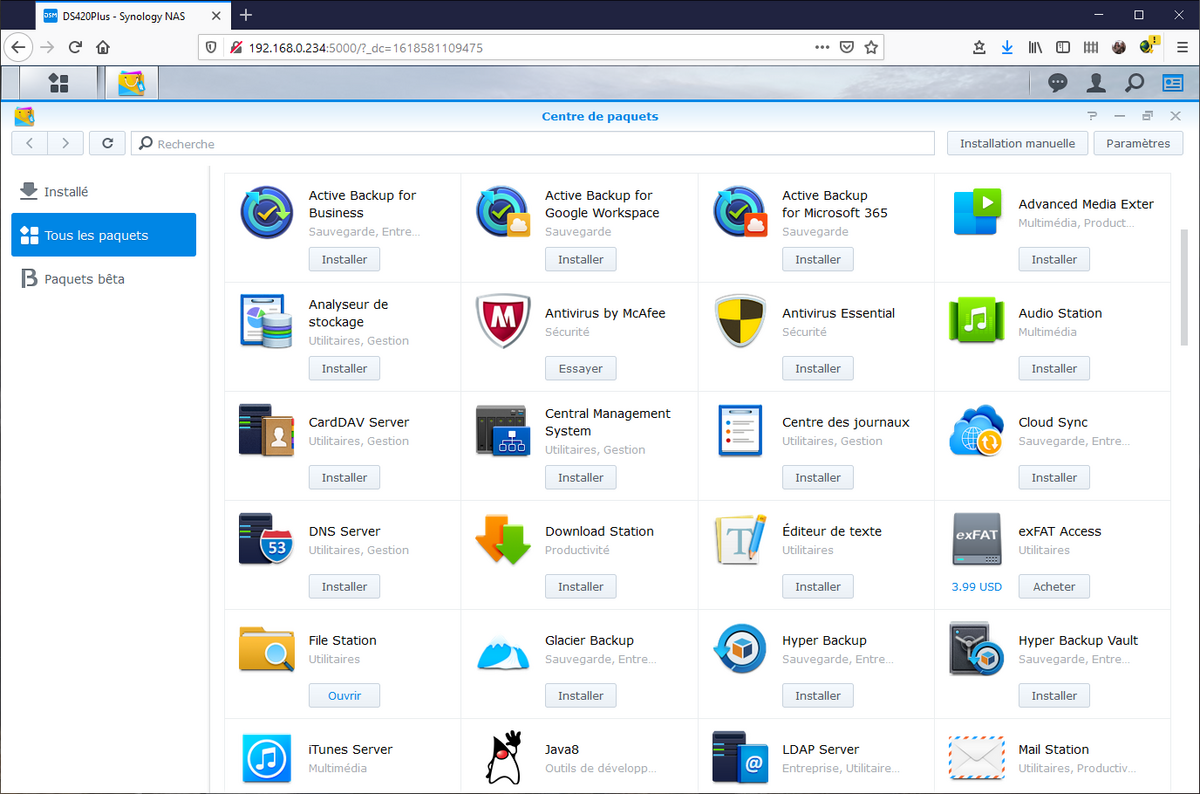Click the Hyper Backup icon

pos(740,648)
